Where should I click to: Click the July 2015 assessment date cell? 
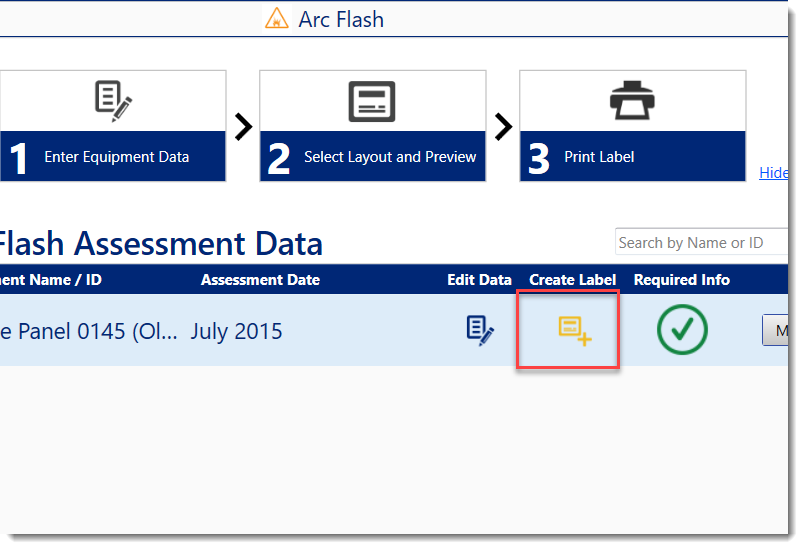236,331
